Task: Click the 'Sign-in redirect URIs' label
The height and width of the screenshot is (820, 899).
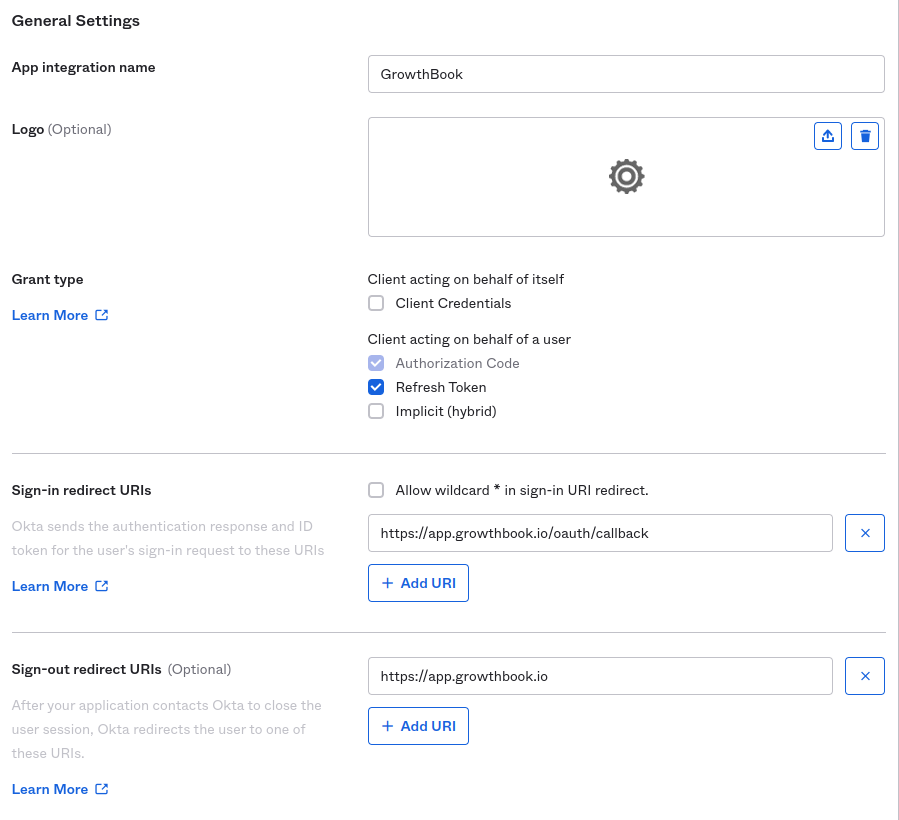Action: (x=81, y=490)
